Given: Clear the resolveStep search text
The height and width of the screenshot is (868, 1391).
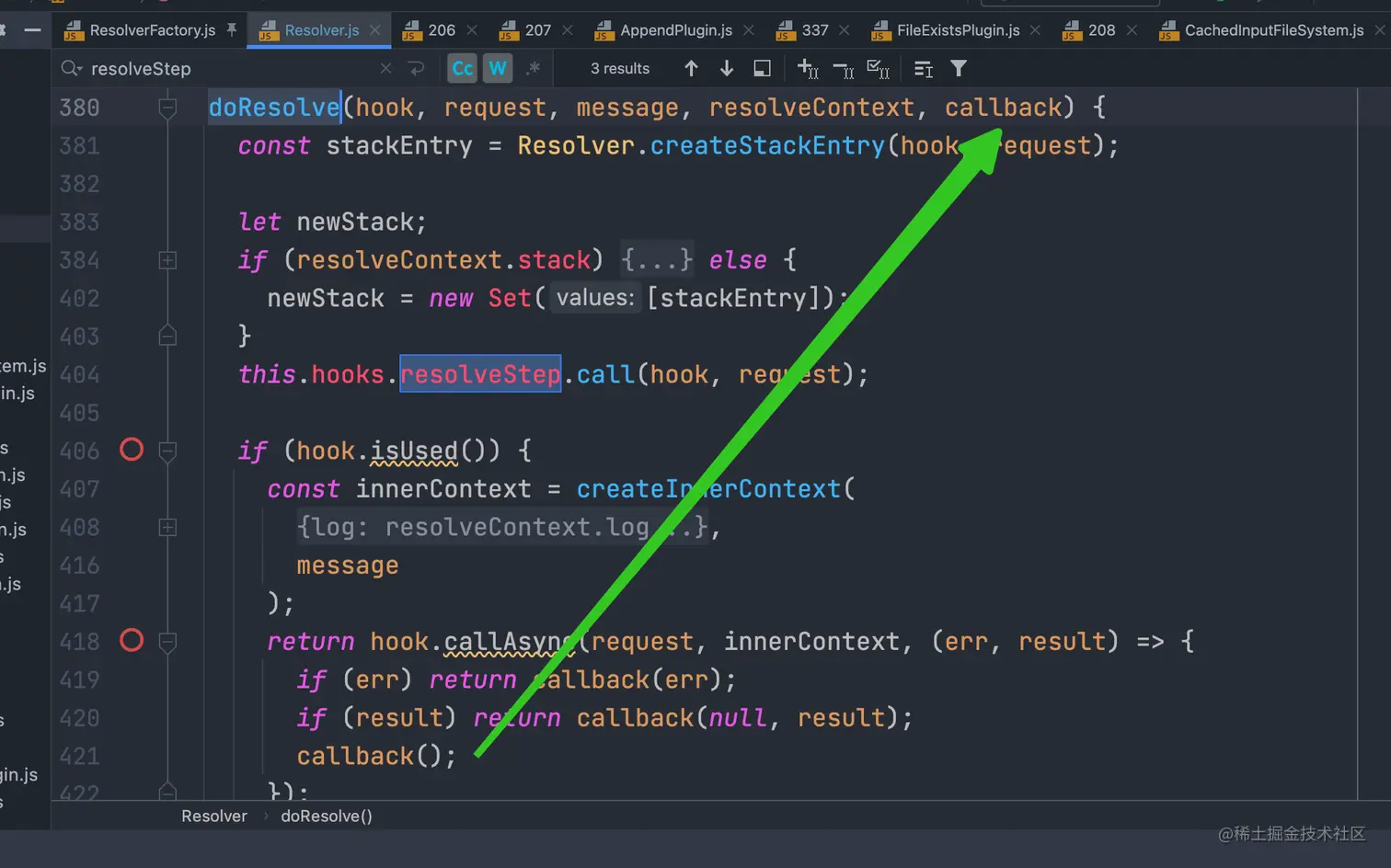Looking at the screenshot, I should pyautogui.click(x=385, y=69).
